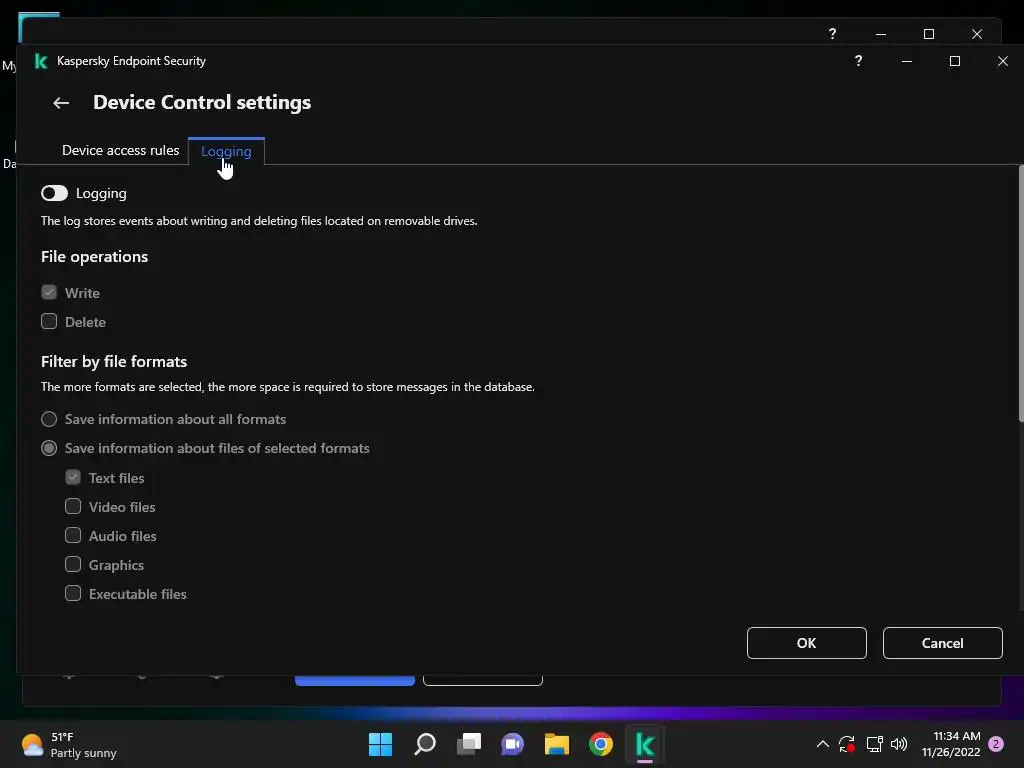Viewport: 1024px width, 768px height.
Task: Toggle the Text files checkbox
Action: [x=73, y=477]
